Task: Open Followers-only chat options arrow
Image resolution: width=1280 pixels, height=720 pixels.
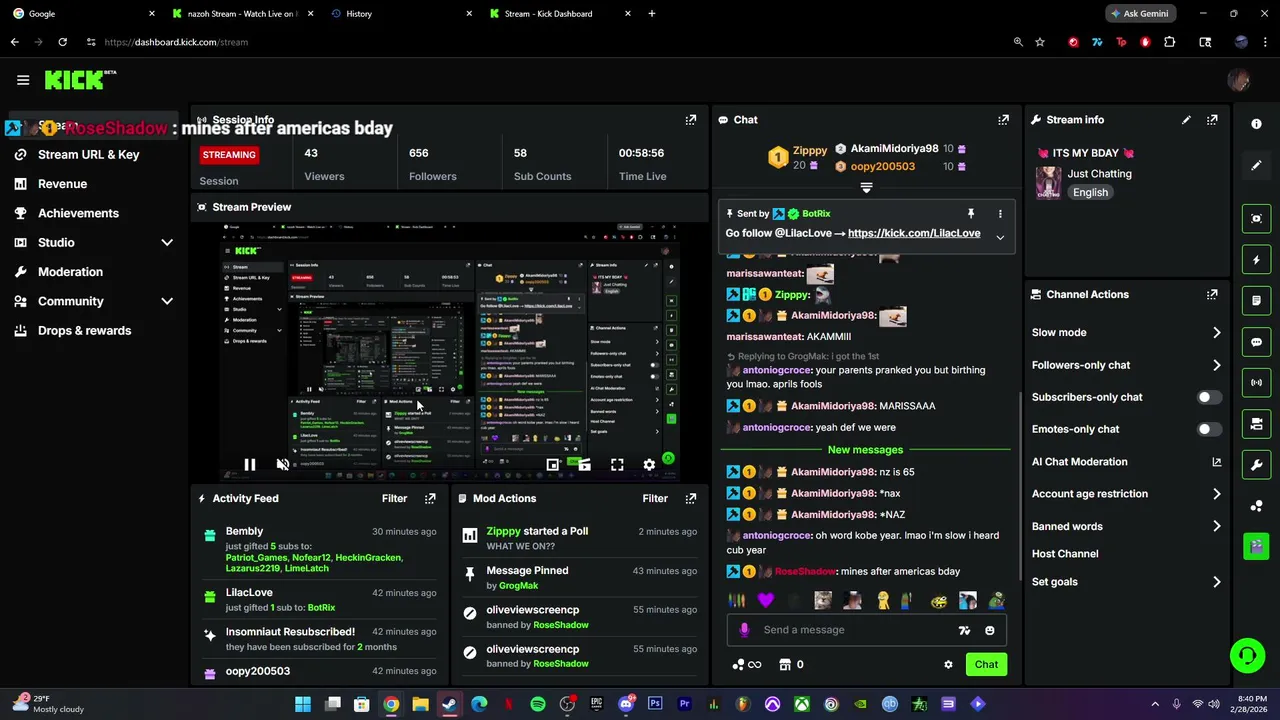Action: [x=1216, y=366]
